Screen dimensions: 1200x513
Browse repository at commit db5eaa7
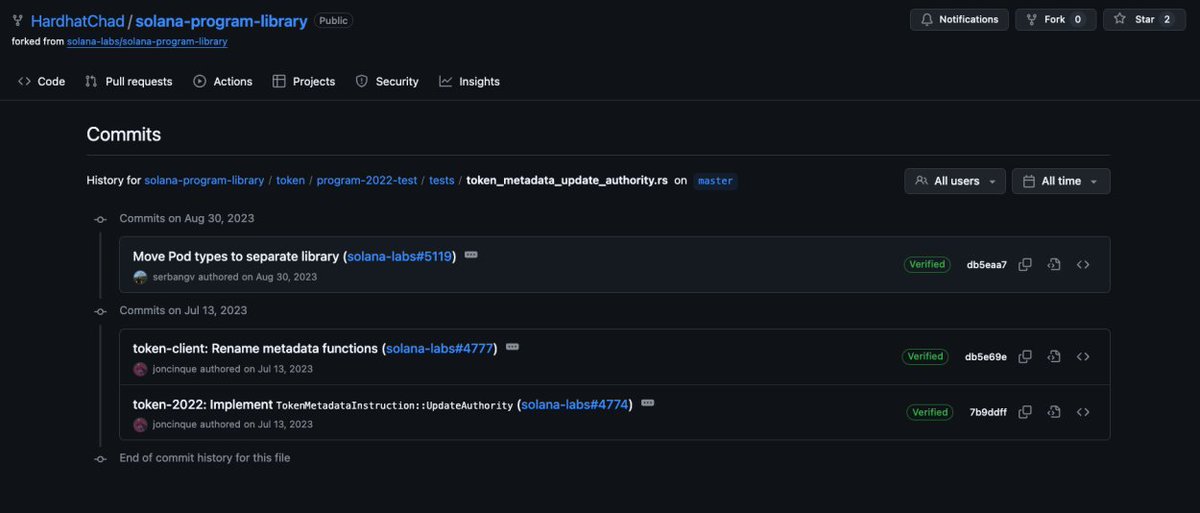coord(1083,265)
